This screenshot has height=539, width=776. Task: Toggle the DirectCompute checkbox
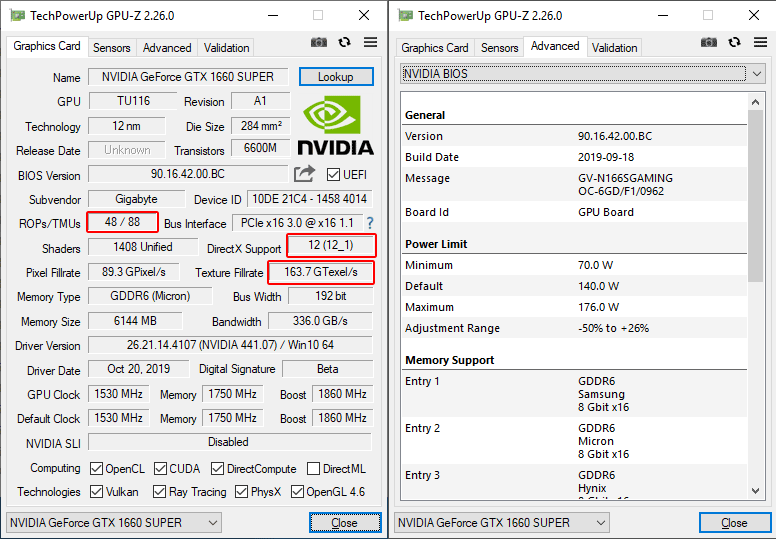217,469
